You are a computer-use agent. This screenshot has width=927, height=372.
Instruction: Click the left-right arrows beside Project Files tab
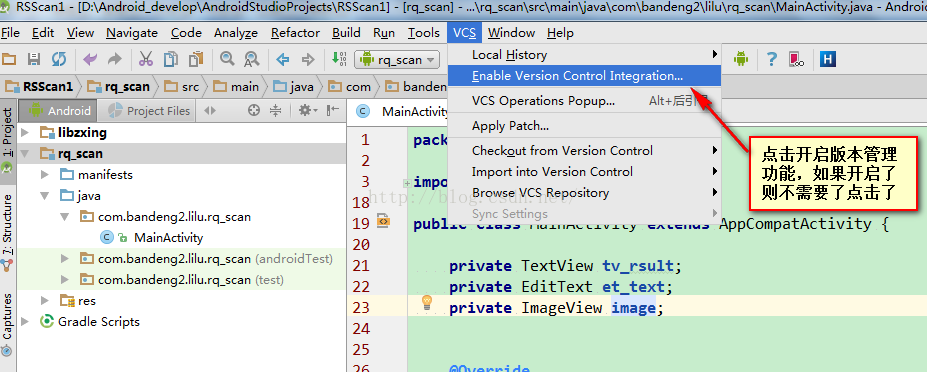click(209, 111)
